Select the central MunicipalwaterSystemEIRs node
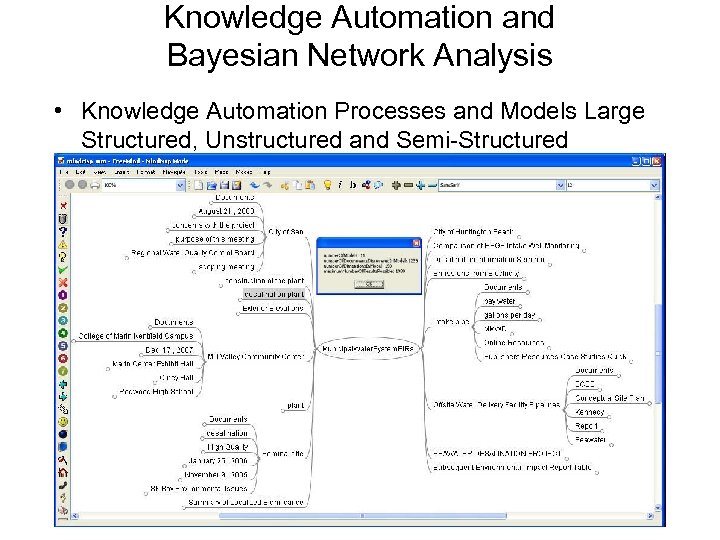720x540 pixels. [368, 349]
